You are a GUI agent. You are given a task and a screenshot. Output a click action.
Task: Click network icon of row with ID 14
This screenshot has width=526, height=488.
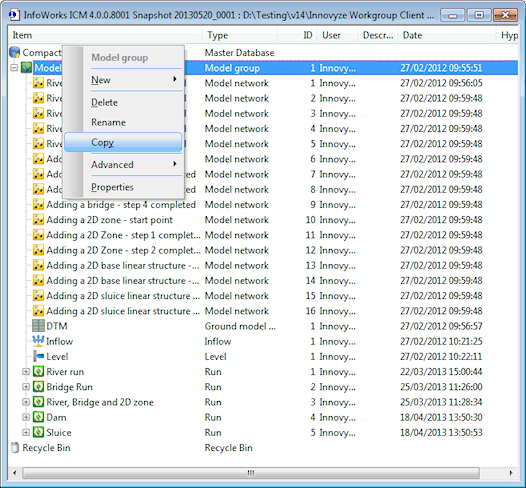(x=38, y=280)
